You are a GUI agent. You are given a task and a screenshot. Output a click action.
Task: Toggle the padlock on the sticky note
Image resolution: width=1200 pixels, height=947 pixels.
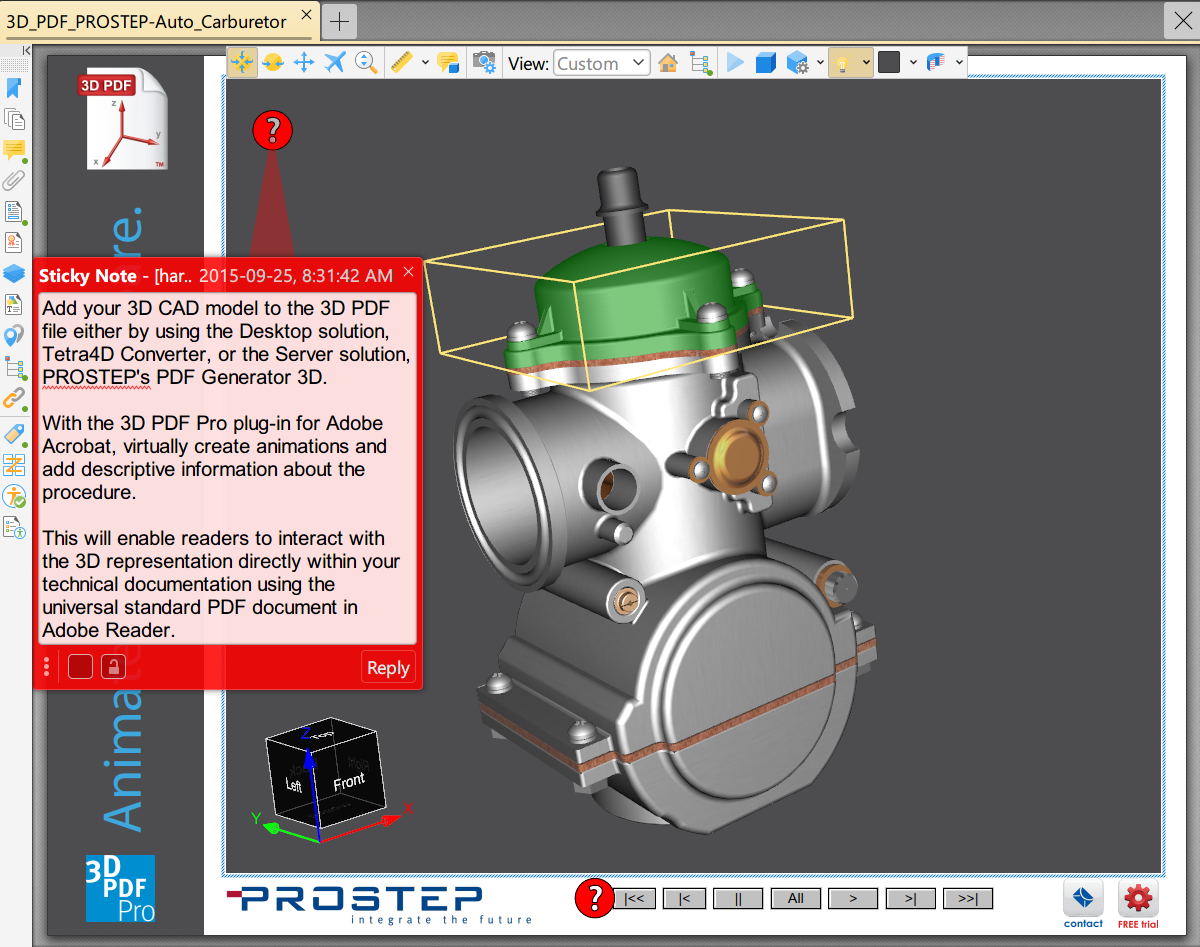[113, 666]
